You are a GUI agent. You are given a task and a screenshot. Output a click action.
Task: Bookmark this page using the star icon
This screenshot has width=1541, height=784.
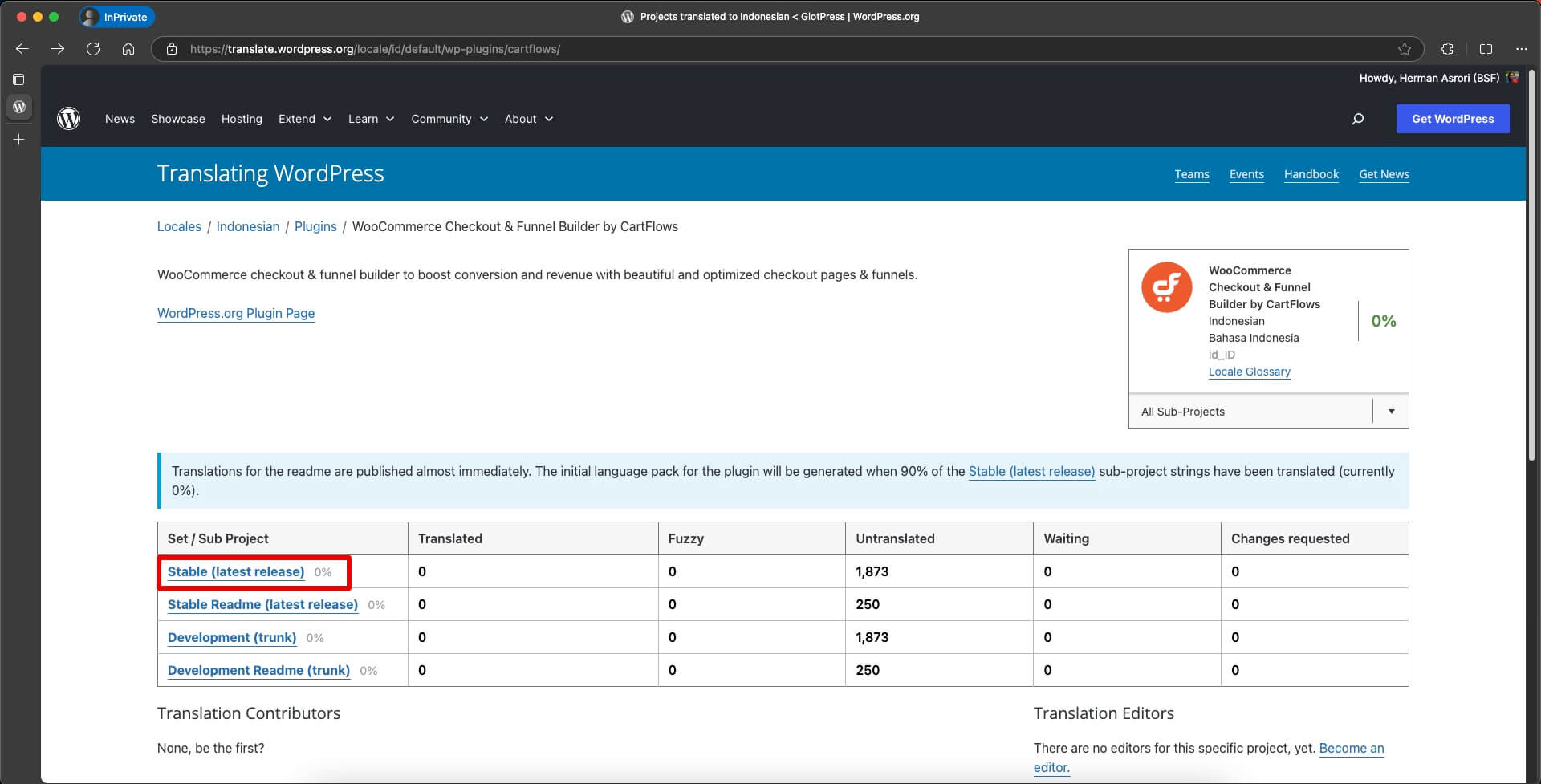pyautogui.click(x=1404, y=49)
